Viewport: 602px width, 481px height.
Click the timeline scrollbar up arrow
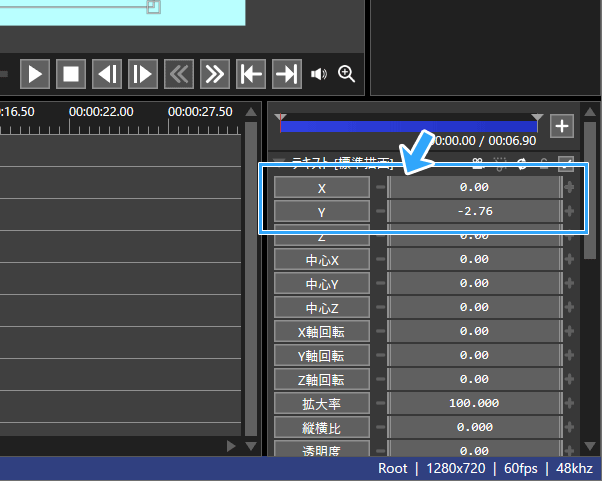pyautogui.click(x=251, y=112)
